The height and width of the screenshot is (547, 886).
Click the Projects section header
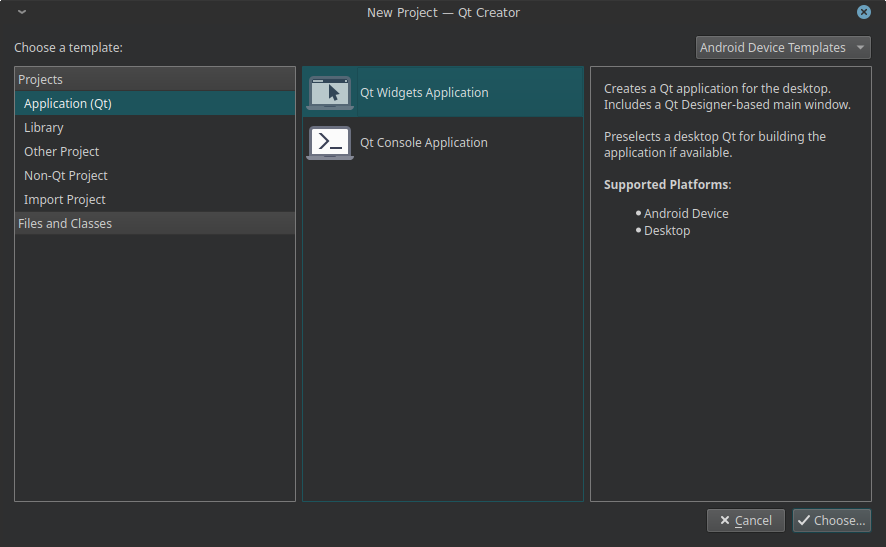[x=155, y=79]
